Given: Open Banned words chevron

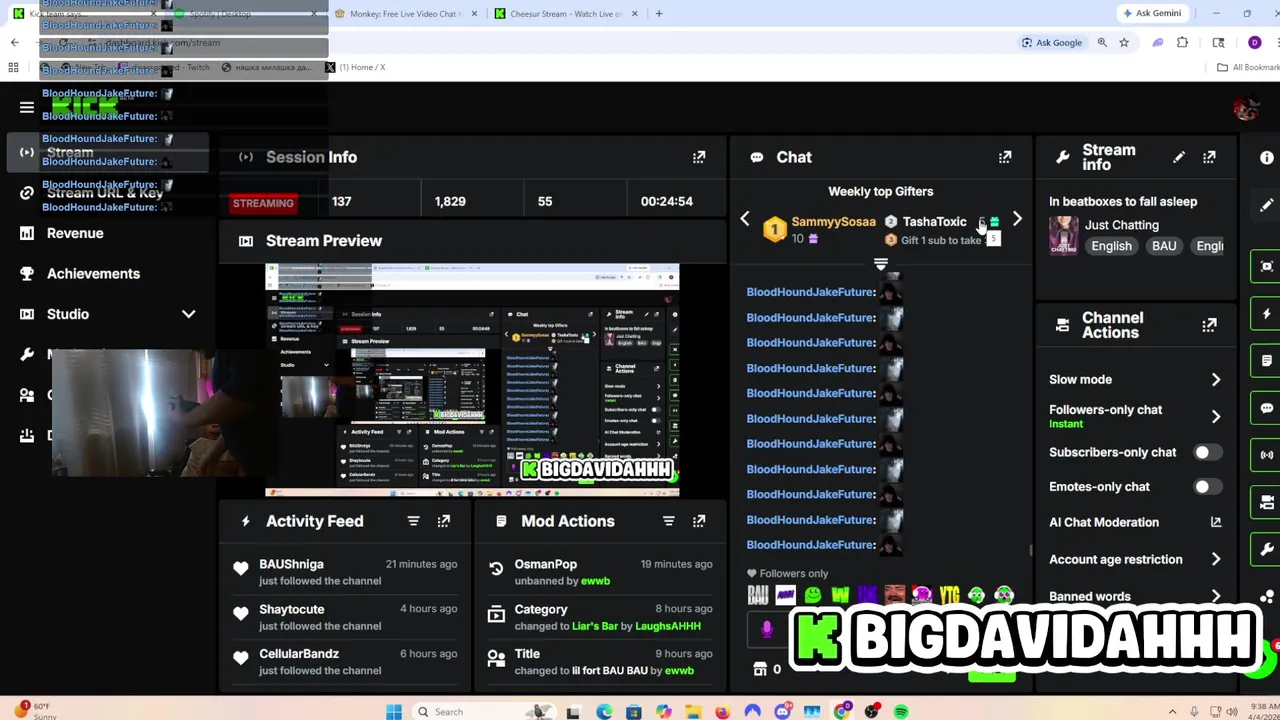Looking at the screenshot, I should point(1216,597).
